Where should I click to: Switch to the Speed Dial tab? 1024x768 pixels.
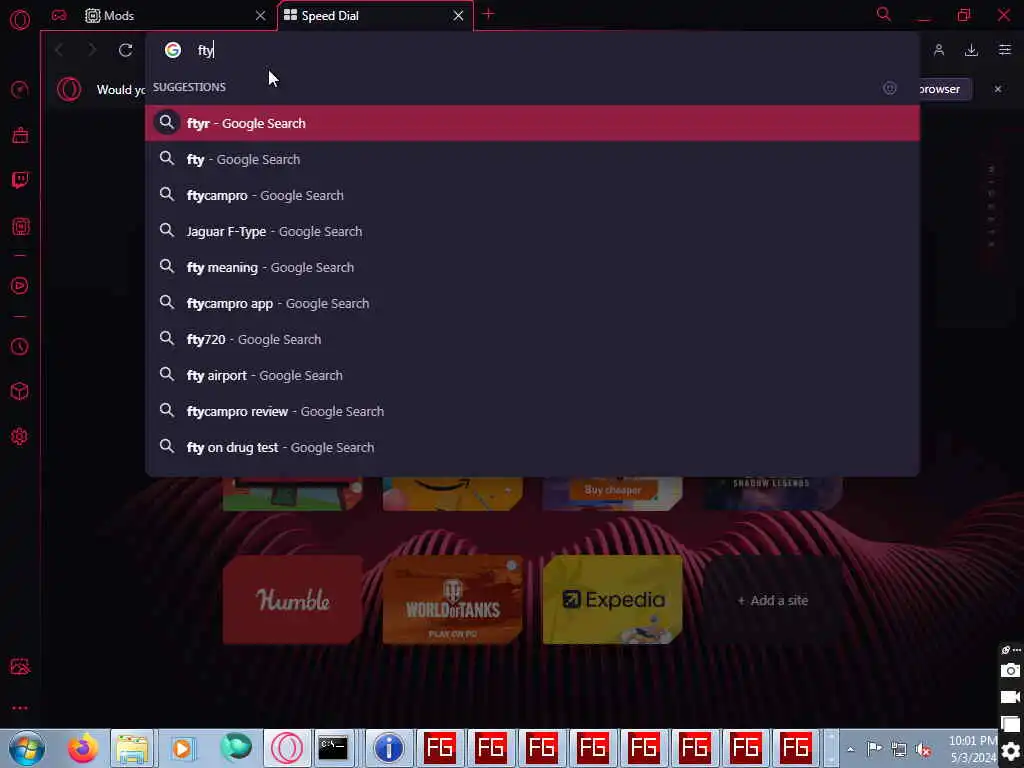(366, 16)
